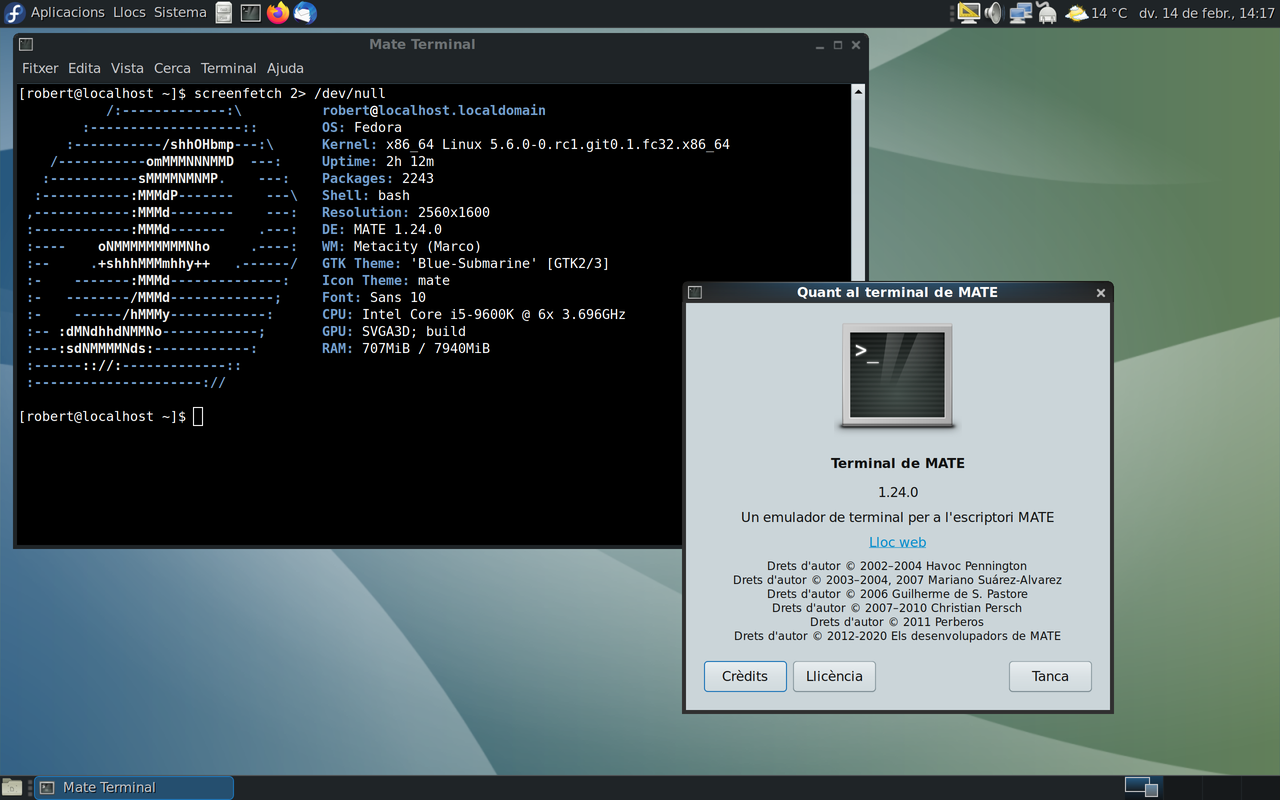Click the 'GPU: SVGA3D; build' line

pos(394,331)
